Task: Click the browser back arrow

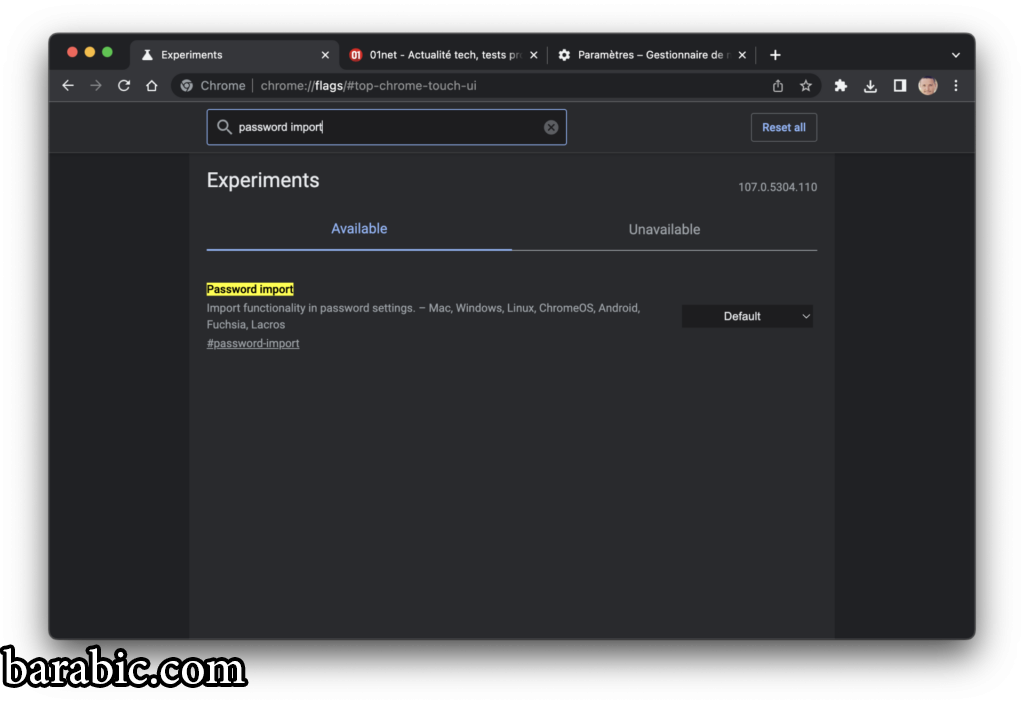Action: click(68, 86)
